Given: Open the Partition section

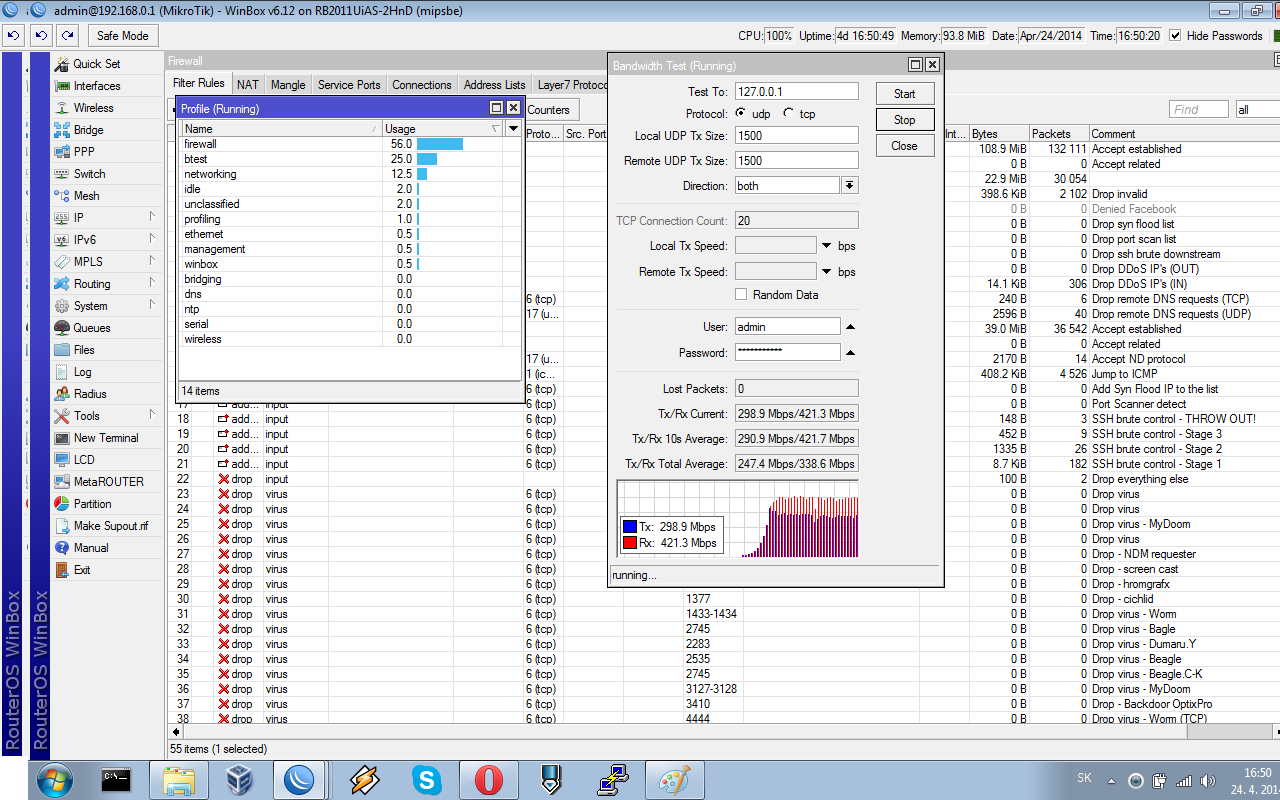Looking at the screenshot, I should coord(92,504).
